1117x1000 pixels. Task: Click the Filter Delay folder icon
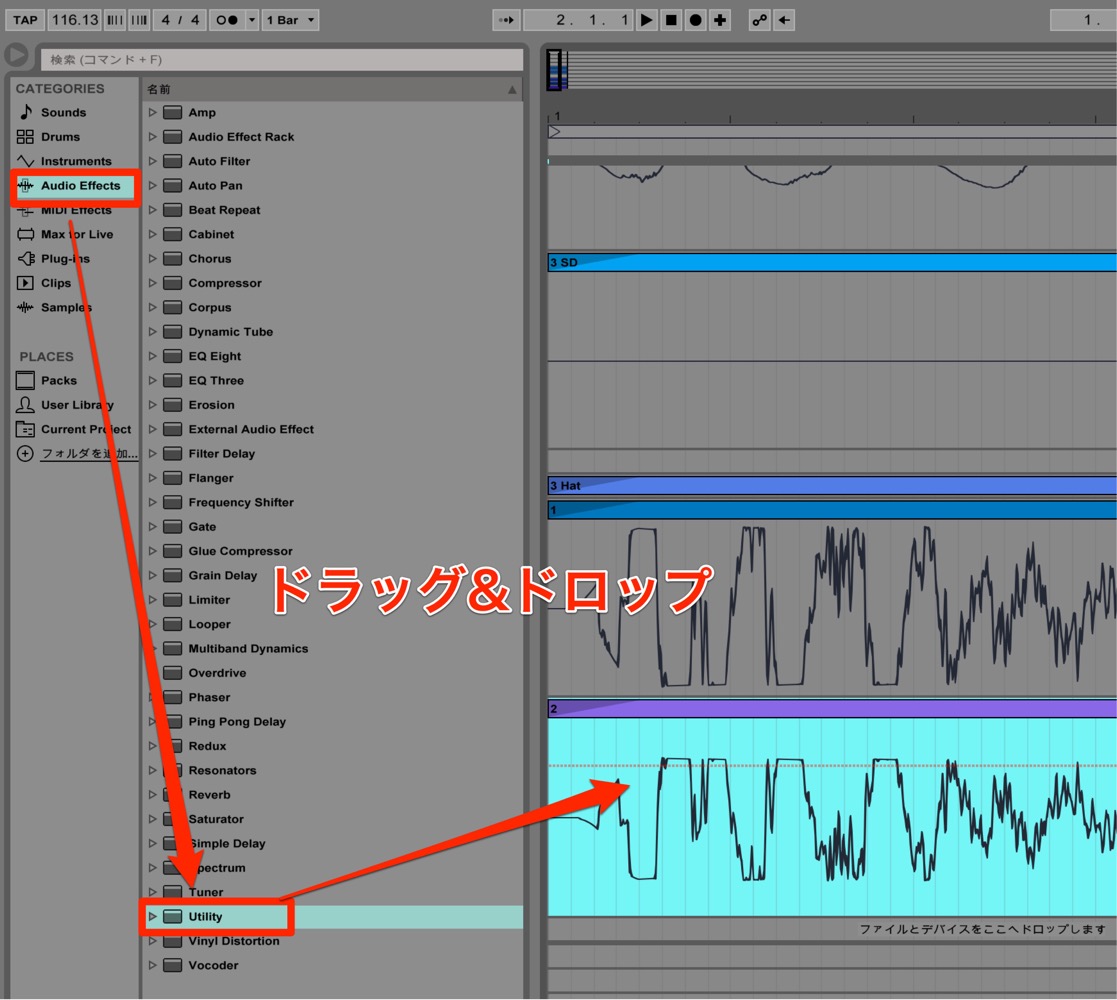click(x=172, y=454)
